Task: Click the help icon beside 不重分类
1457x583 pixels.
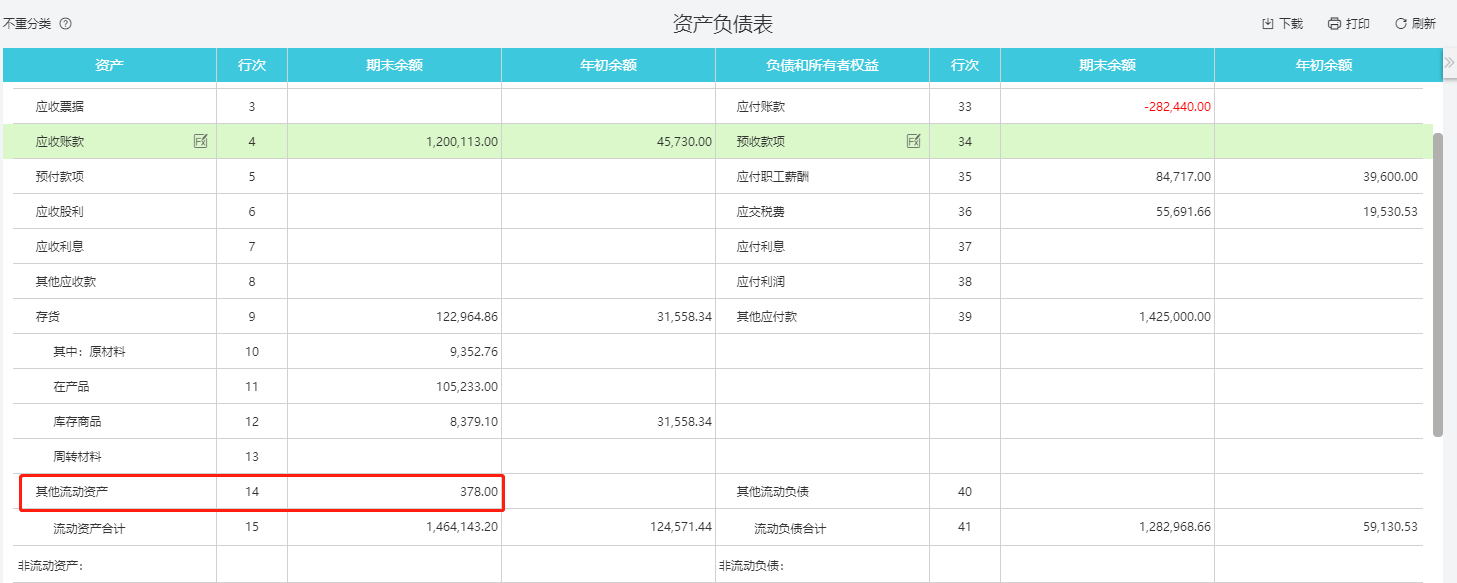Action: point(66,23)
